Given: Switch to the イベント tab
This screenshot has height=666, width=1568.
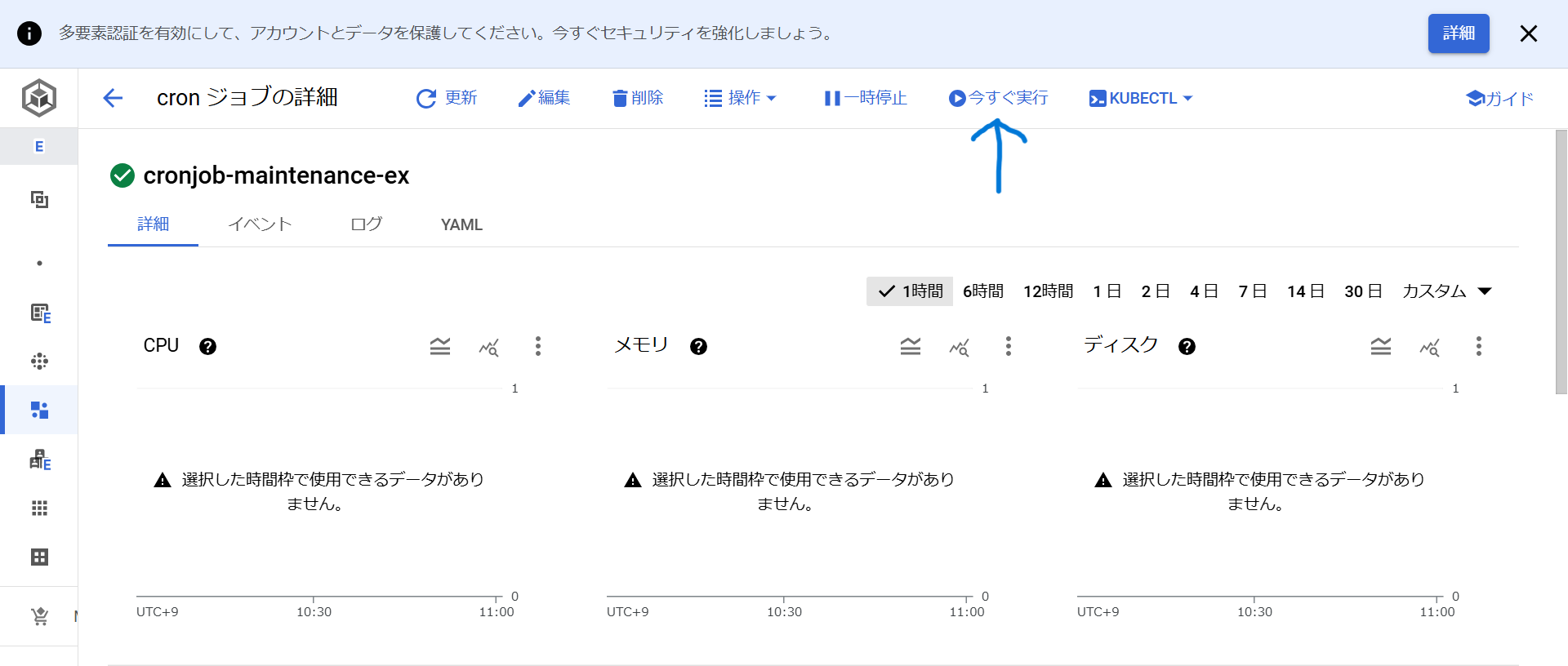Looking at the screenshot, I should (x=260, y=224).
